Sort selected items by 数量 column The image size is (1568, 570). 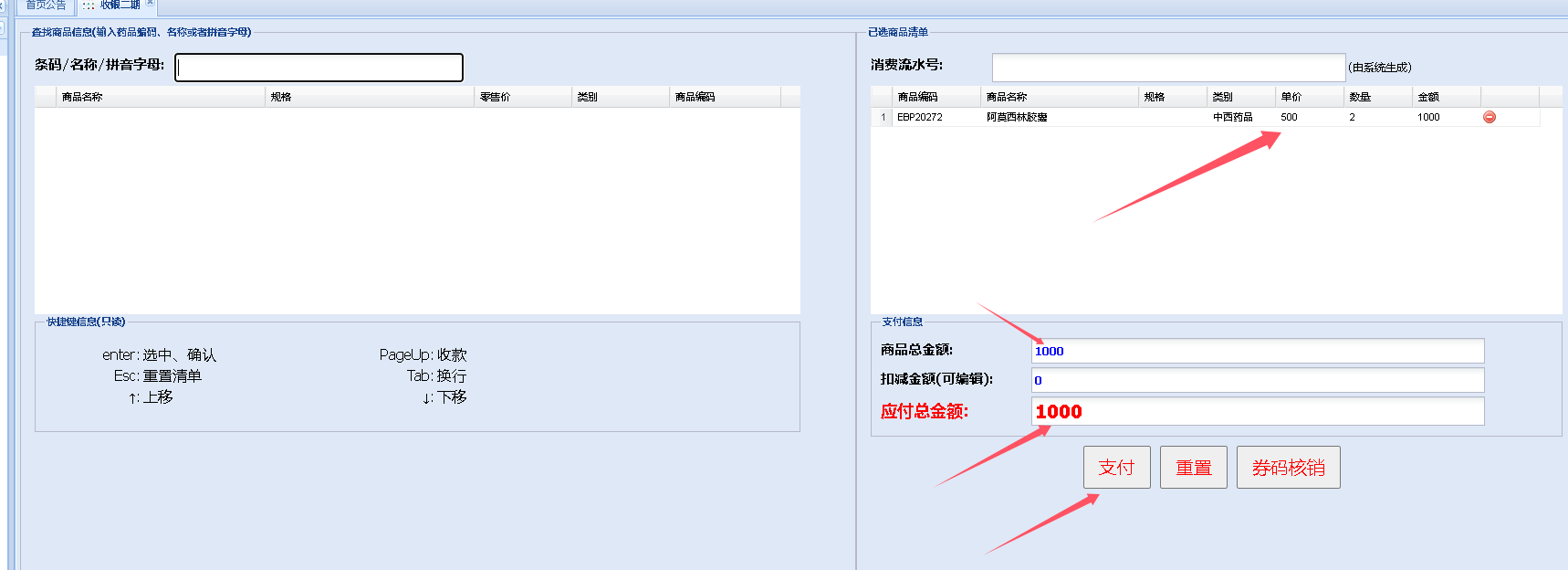tap(1376, 97)
